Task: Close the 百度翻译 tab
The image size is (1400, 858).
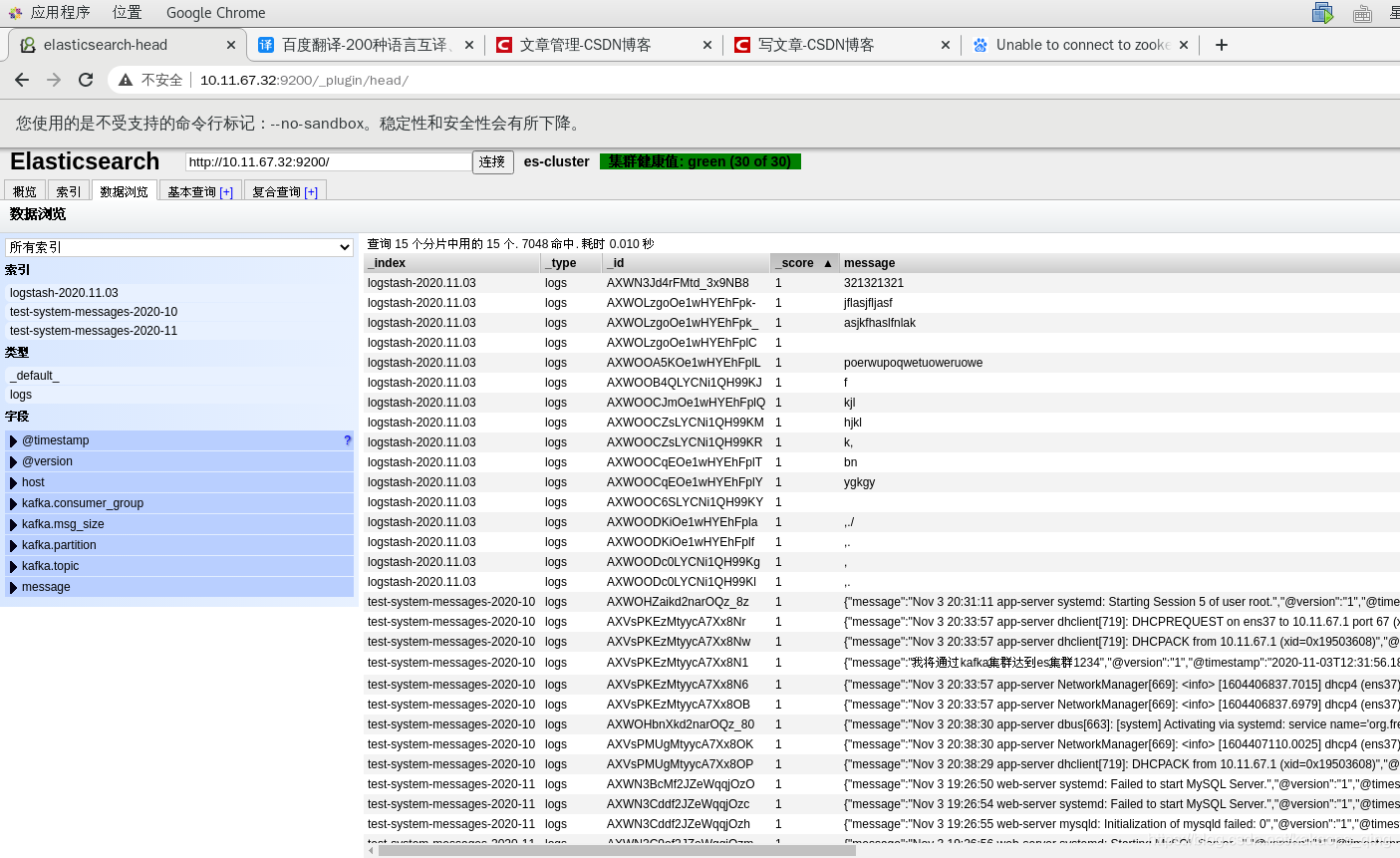Action: [470, 45]
